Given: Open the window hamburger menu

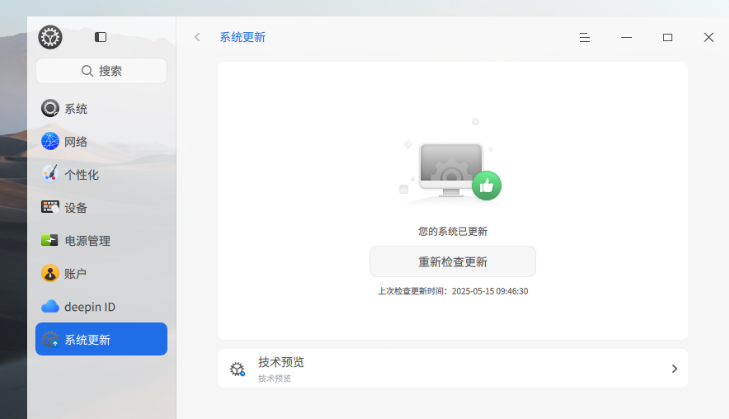Looking at the screenshot, I should coord(585,37).
